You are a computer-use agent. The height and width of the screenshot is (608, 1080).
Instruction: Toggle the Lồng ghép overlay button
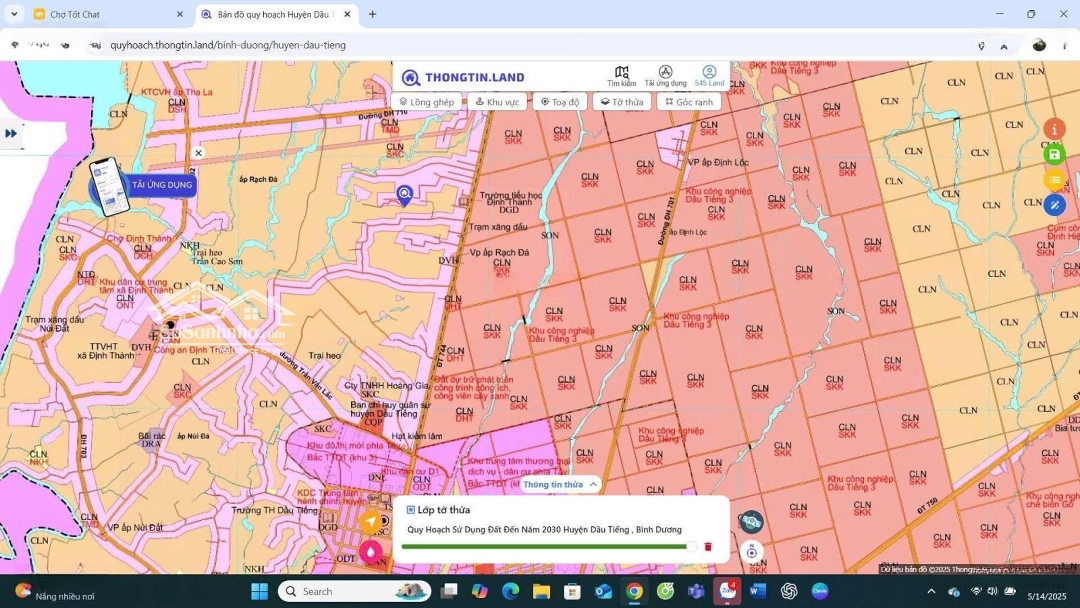pos(427,102)
